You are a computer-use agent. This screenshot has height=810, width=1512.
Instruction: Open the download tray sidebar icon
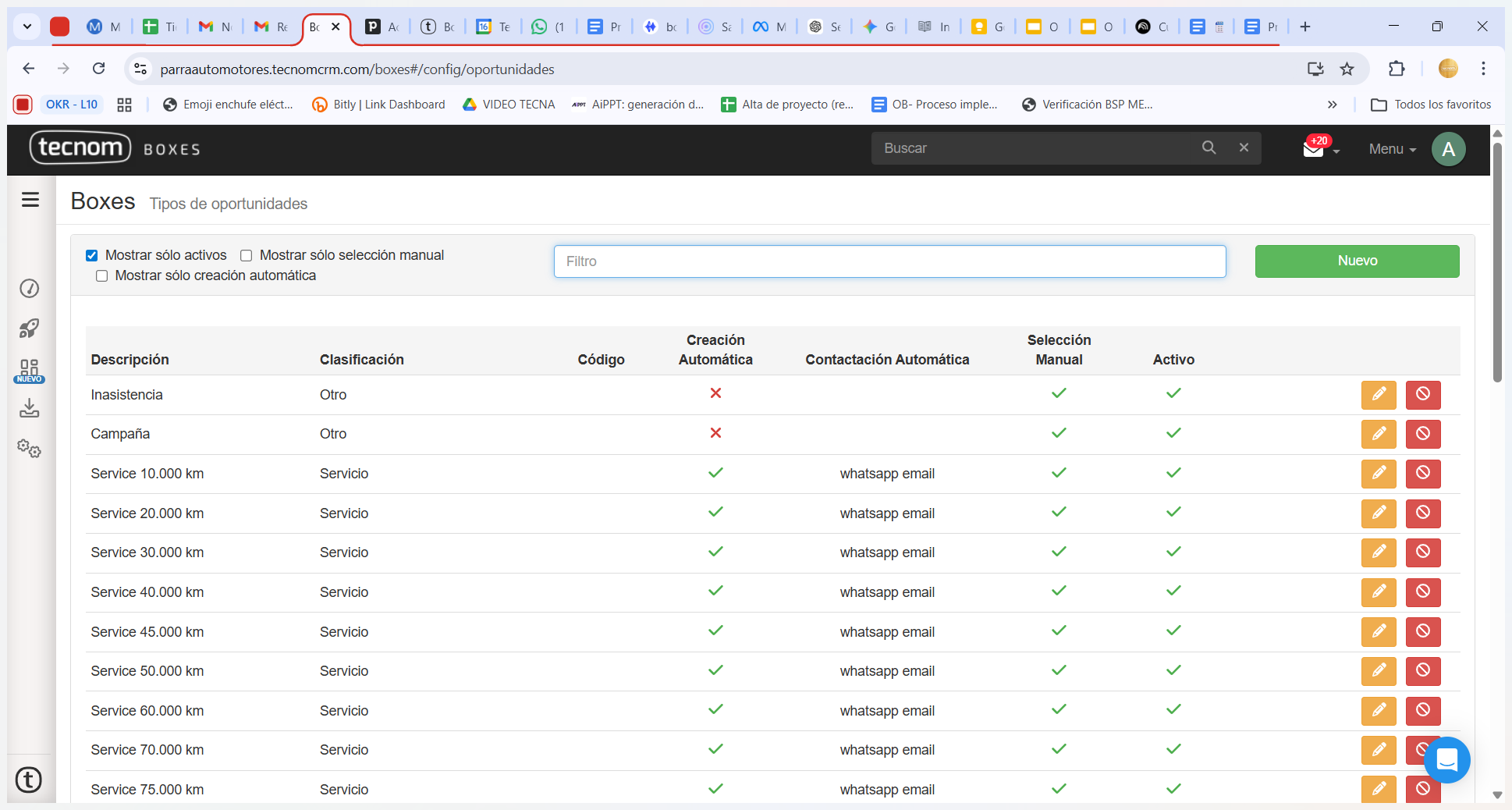click(30, 408)
